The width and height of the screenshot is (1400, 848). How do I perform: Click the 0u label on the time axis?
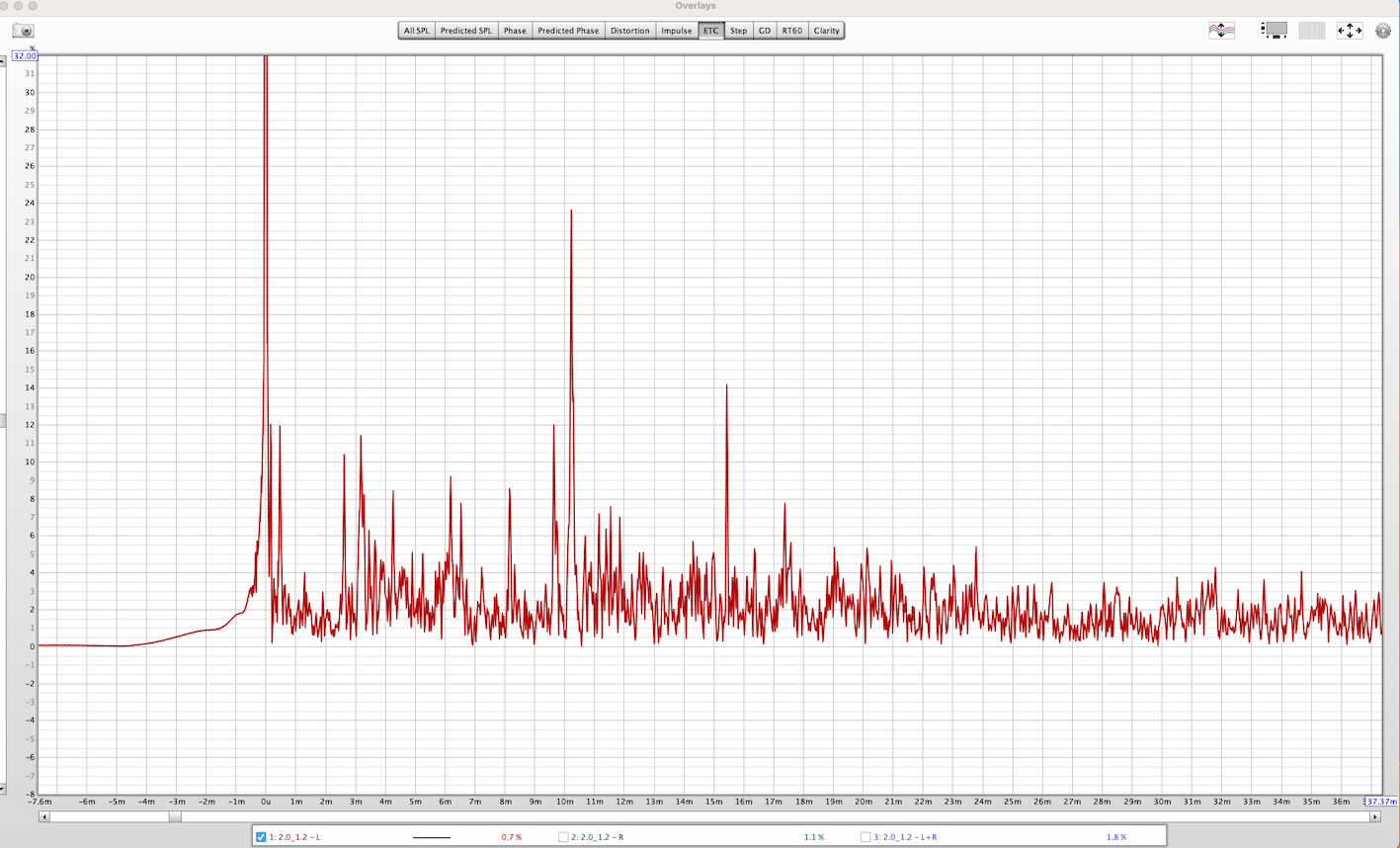coord(266,802)
